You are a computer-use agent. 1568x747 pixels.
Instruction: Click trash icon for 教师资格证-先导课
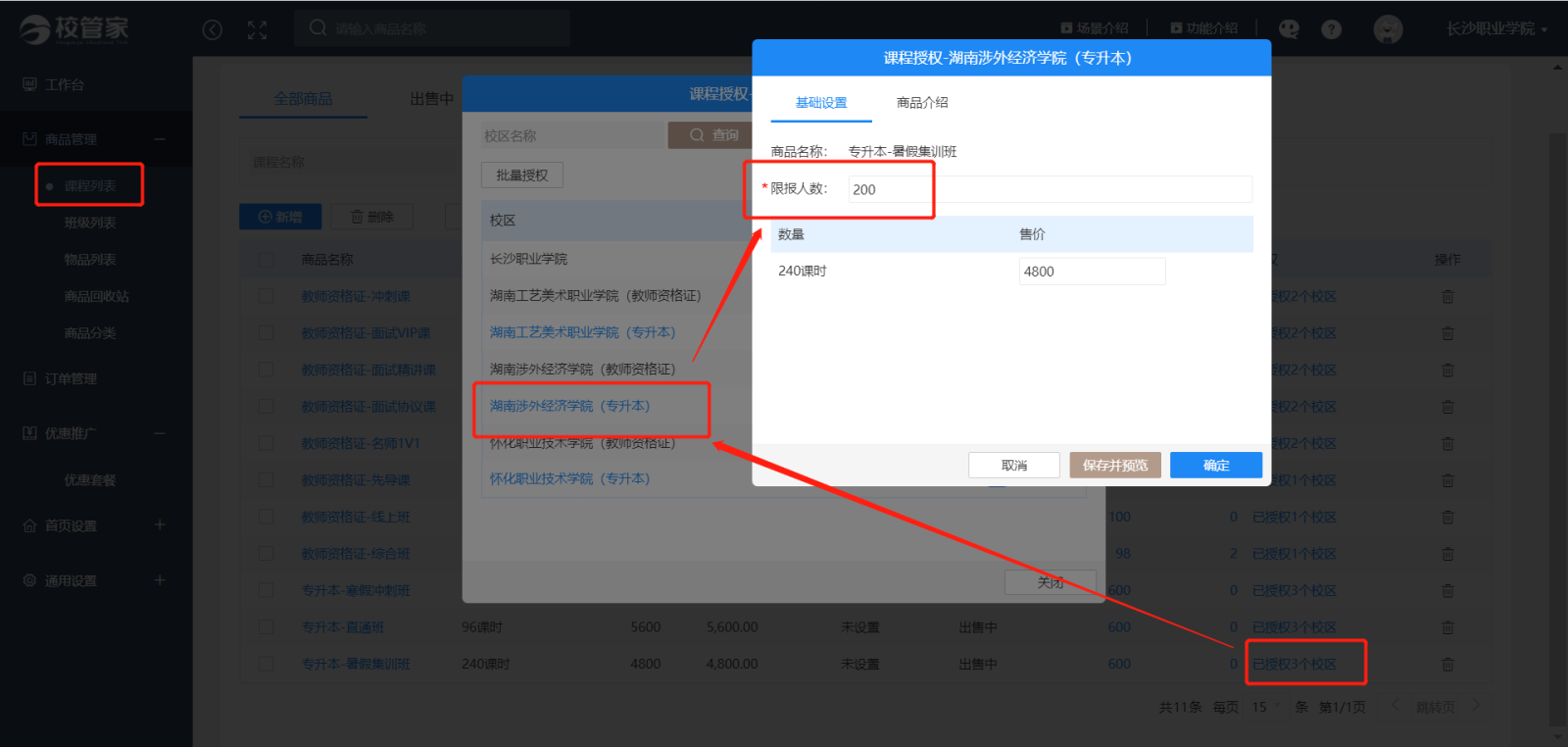coord(1447,480)
